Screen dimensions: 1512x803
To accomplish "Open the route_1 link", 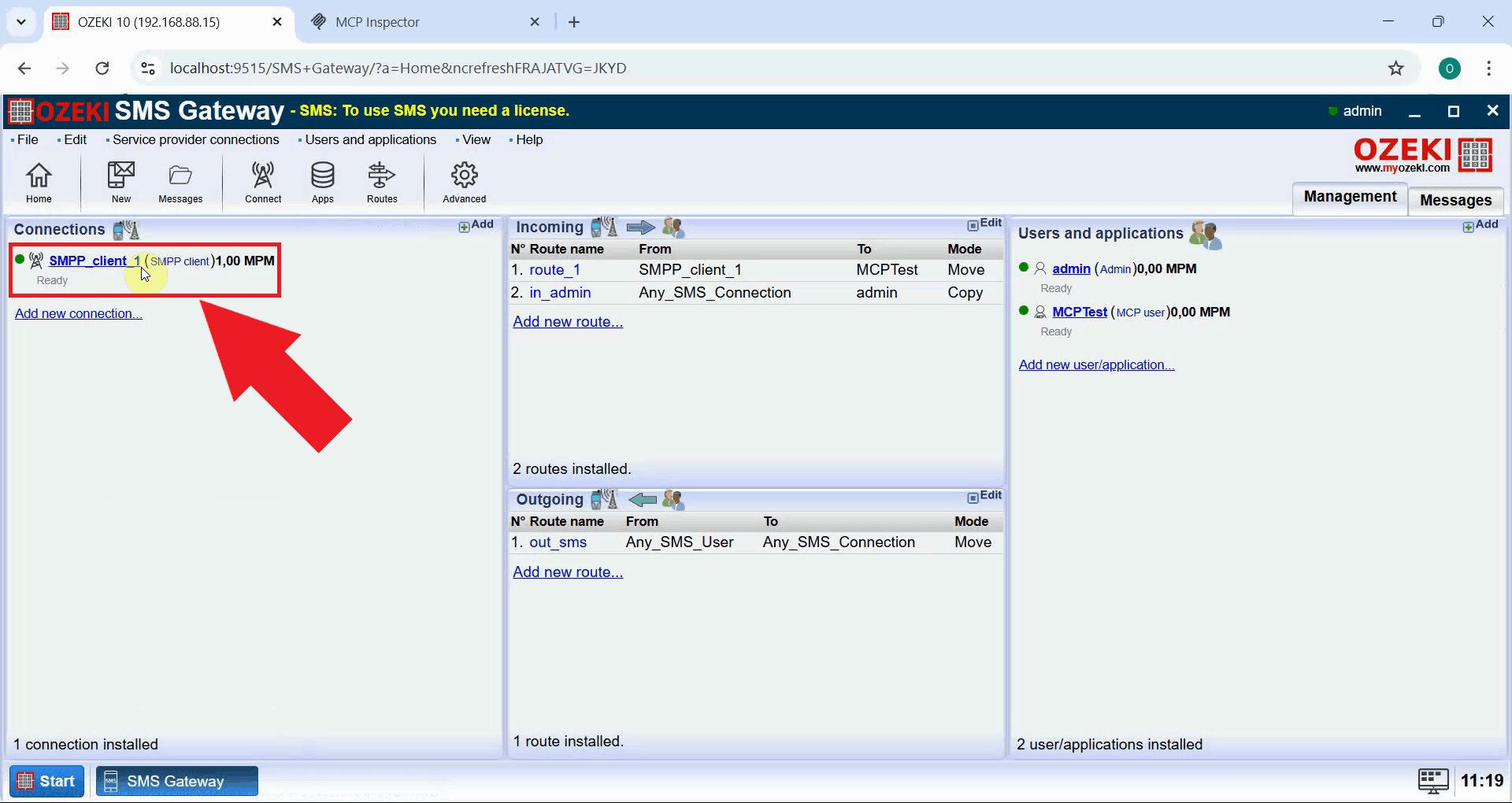I will pos(554,269).
